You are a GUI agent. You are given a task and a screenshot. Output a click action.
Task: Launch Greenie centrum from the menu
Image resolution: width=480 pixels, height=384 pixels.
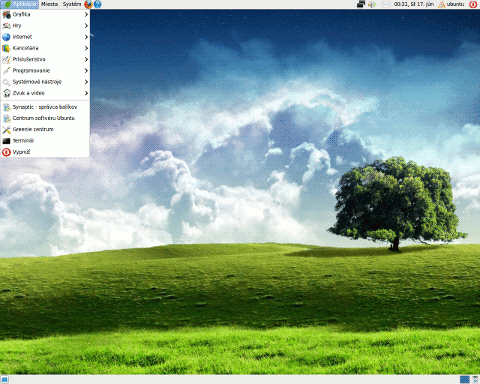pyautogui.click(x=45, y=130)
